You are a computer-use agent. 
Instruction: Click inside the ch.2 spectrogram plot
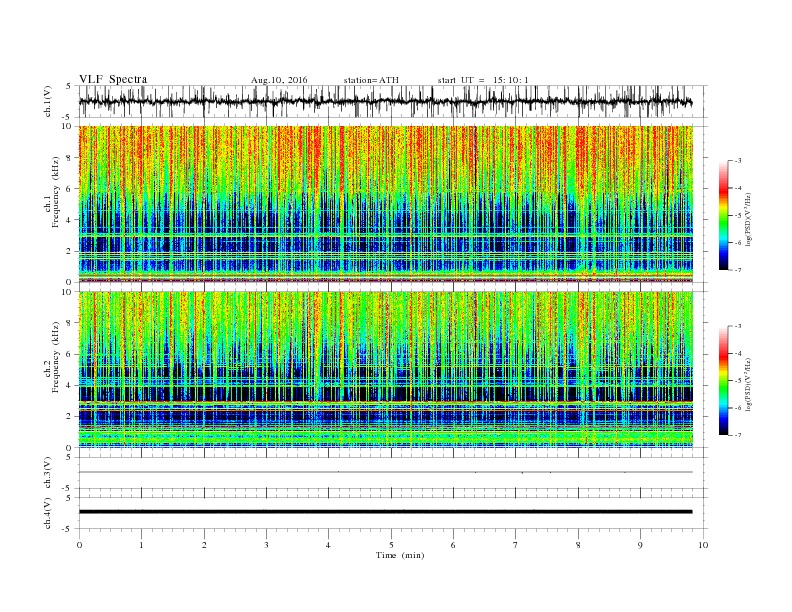(x=385, y=369)
